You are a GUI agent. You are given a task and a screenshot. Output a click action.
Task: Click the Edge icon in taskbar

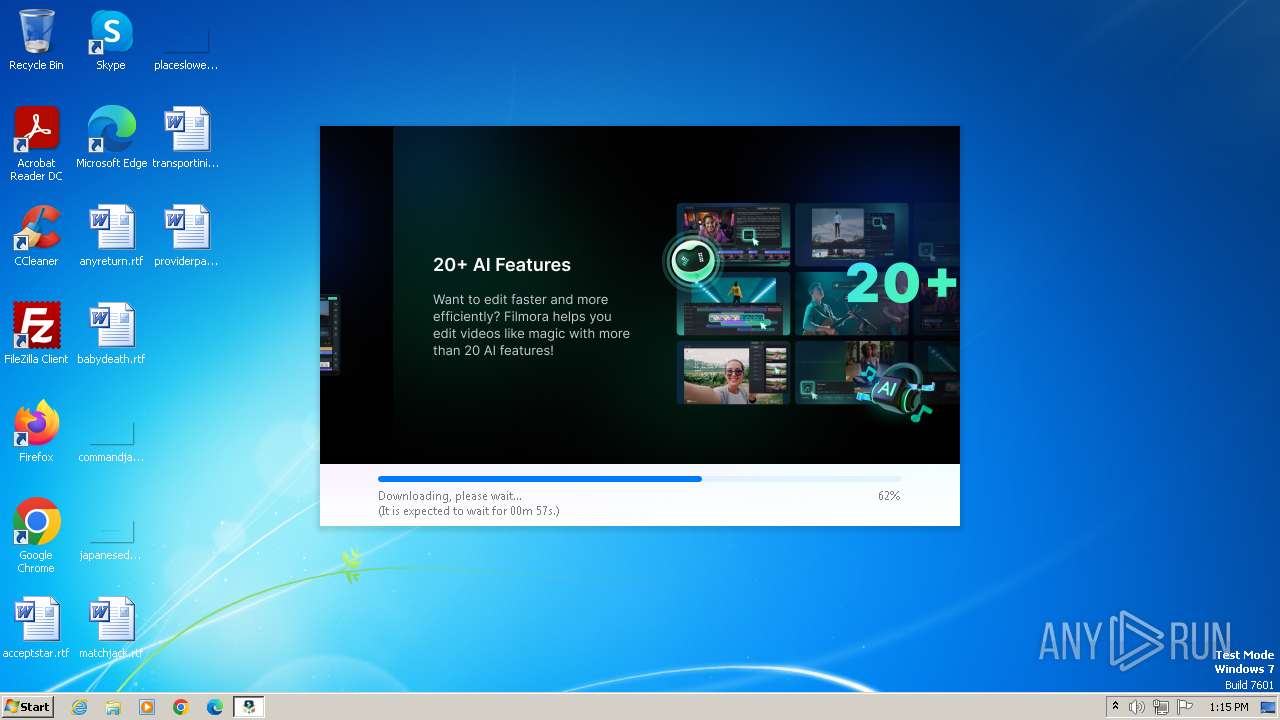pos(215,707)
